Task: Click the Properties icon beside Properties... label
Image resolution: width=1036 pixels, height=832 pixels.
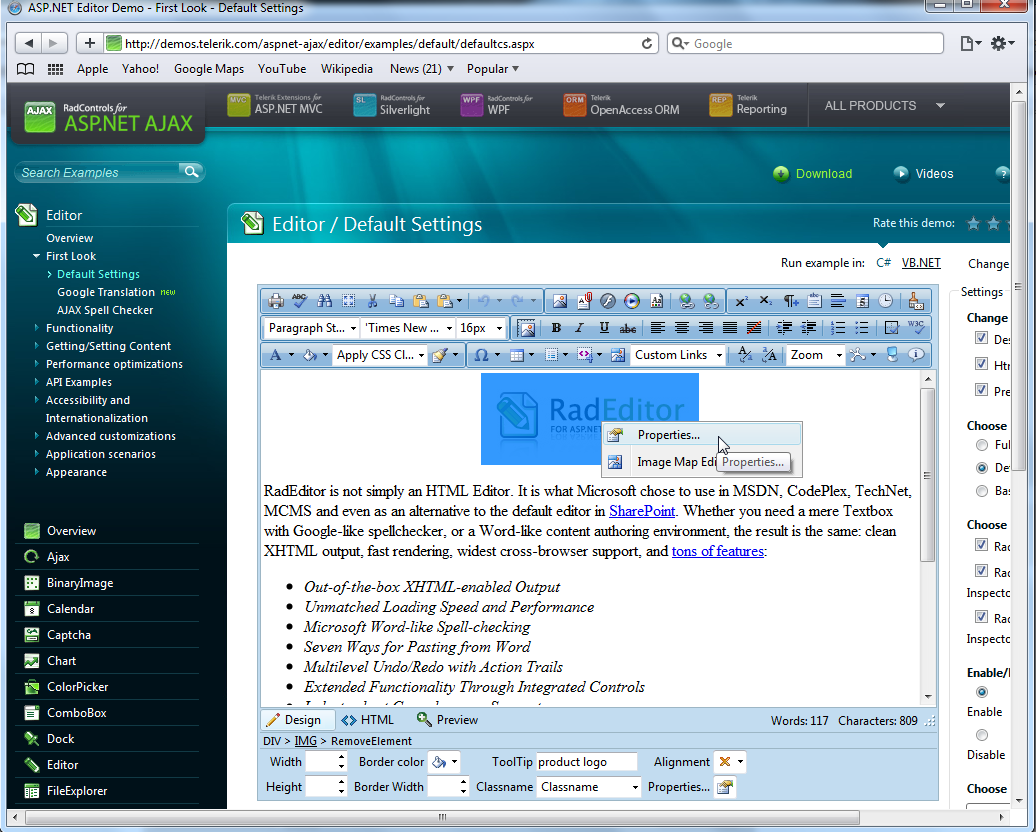Action: click(725, 787)
